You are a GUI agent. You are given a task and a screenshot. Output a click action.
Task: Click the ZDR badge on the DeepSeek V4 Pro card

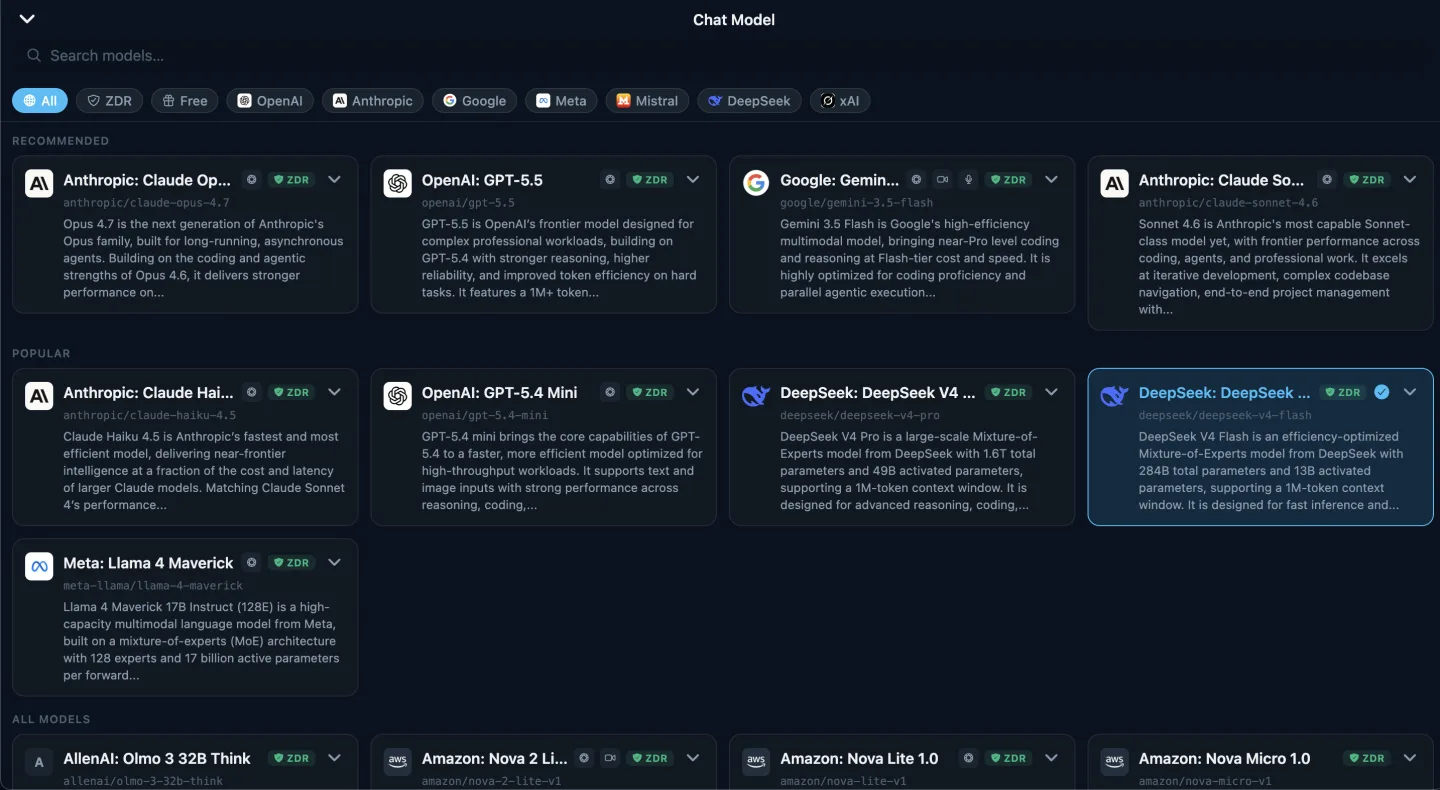coord(1008,392)
